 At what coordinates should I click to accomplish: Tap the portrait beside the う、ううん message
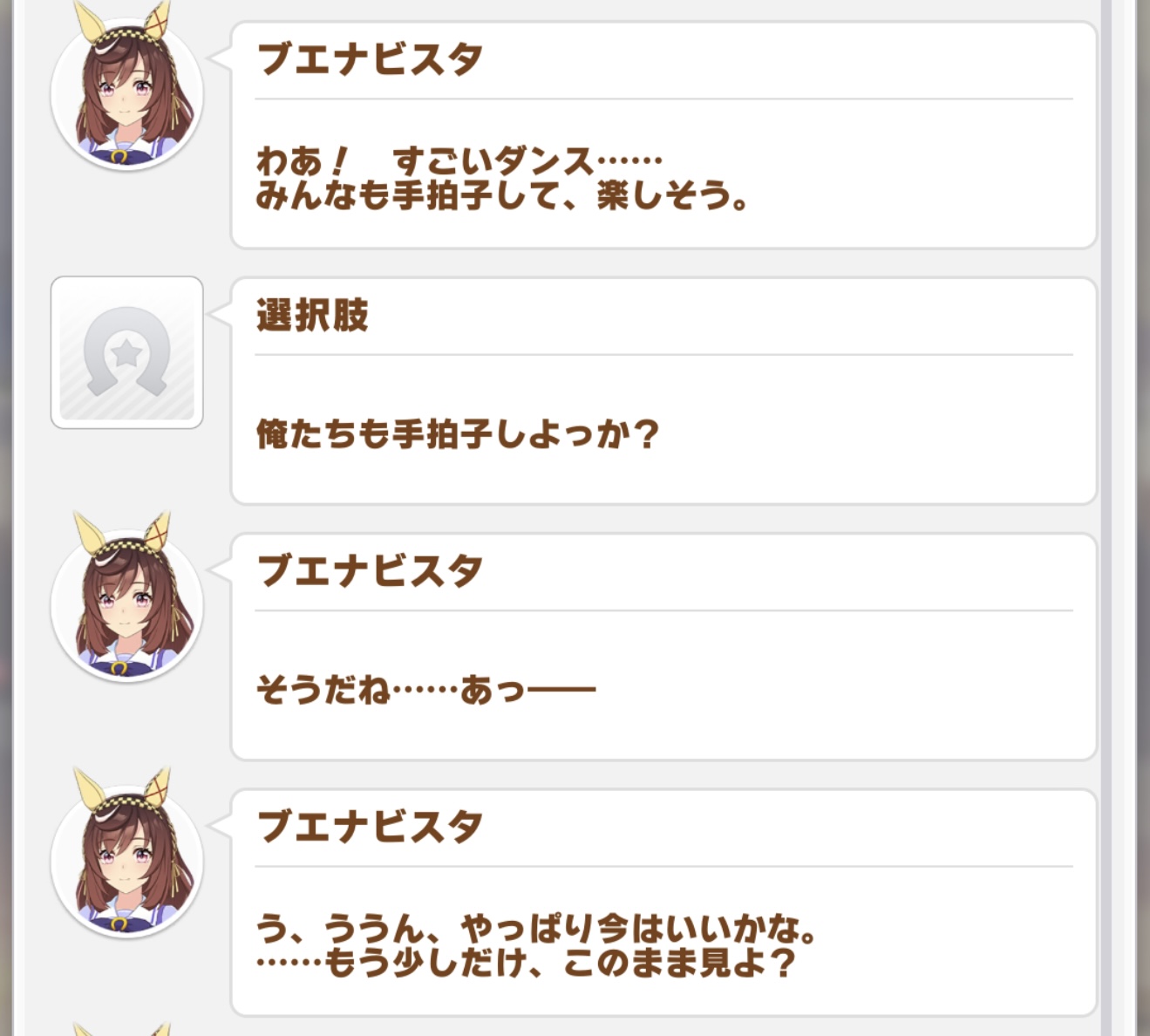(127, 861)
